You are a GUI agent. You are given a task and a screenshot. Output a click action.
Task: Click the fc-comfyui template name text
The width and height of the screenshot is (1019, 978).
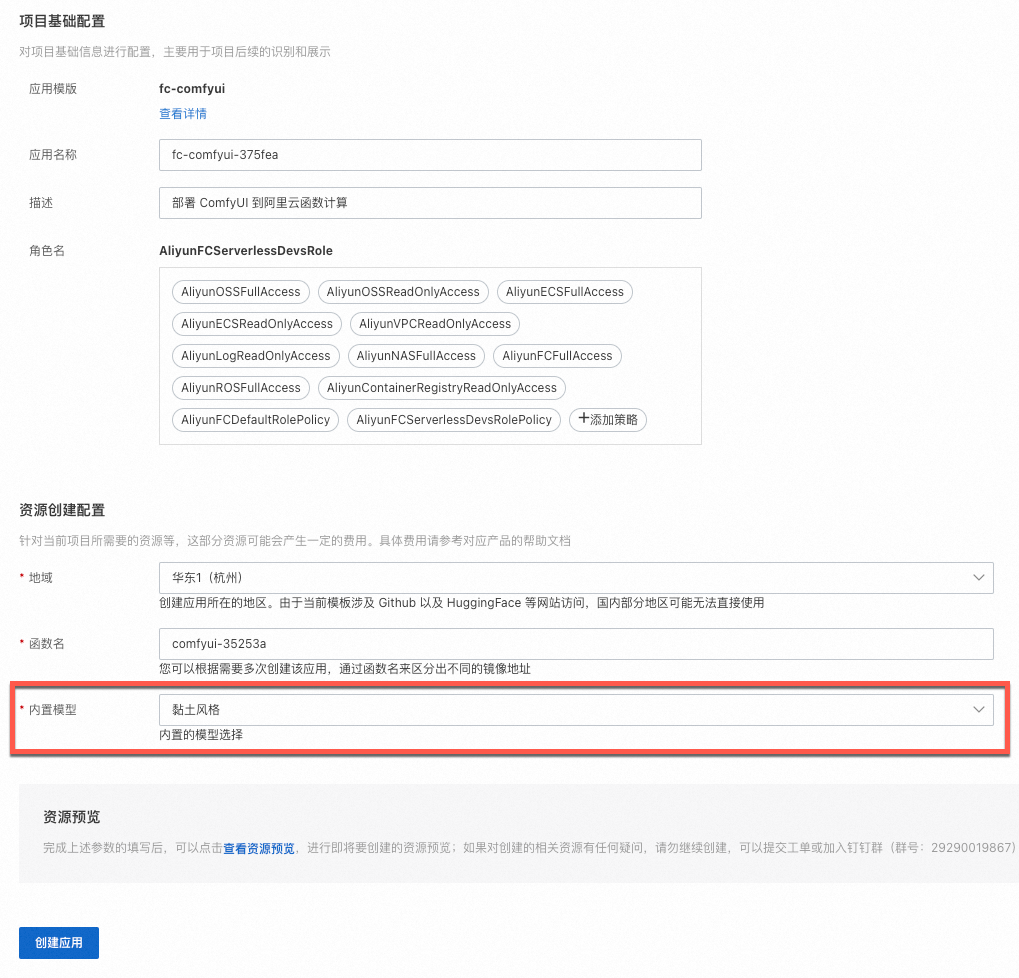(x=192, y=88)
